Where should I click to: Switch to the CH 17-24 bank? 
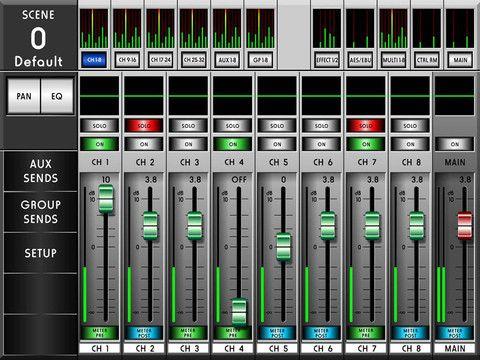point(161,60)
